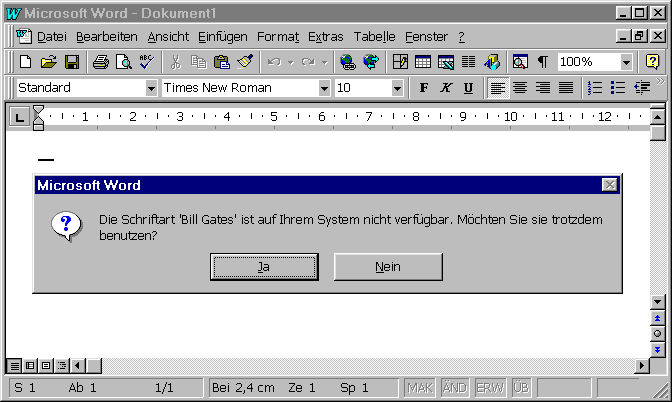The width and height of the screenshot is (672, 402).
Task: Toggle Italic formatting button
Action: [x=446, y=88]
